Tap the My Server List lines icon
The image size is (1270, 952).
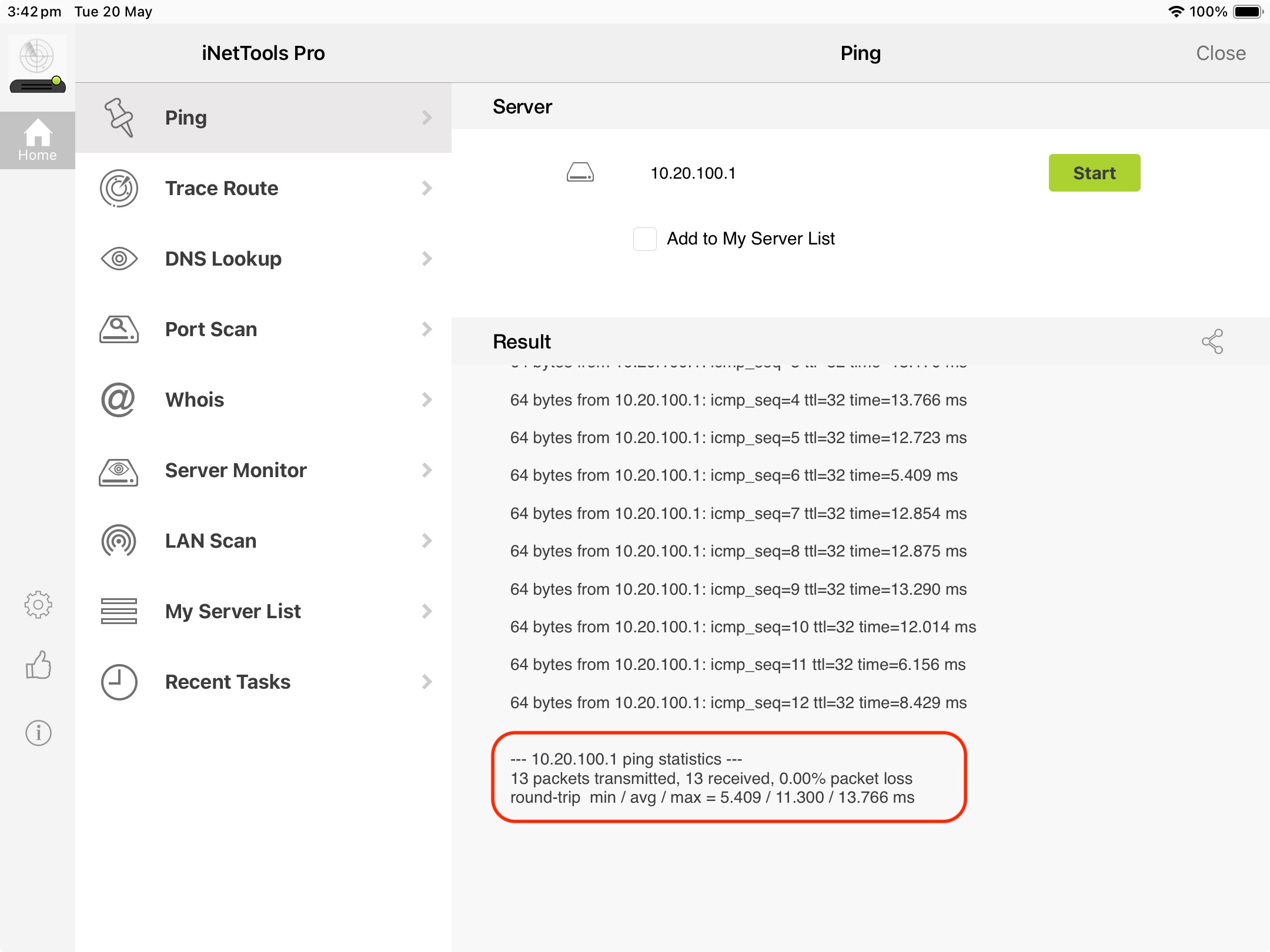point(119,611)
